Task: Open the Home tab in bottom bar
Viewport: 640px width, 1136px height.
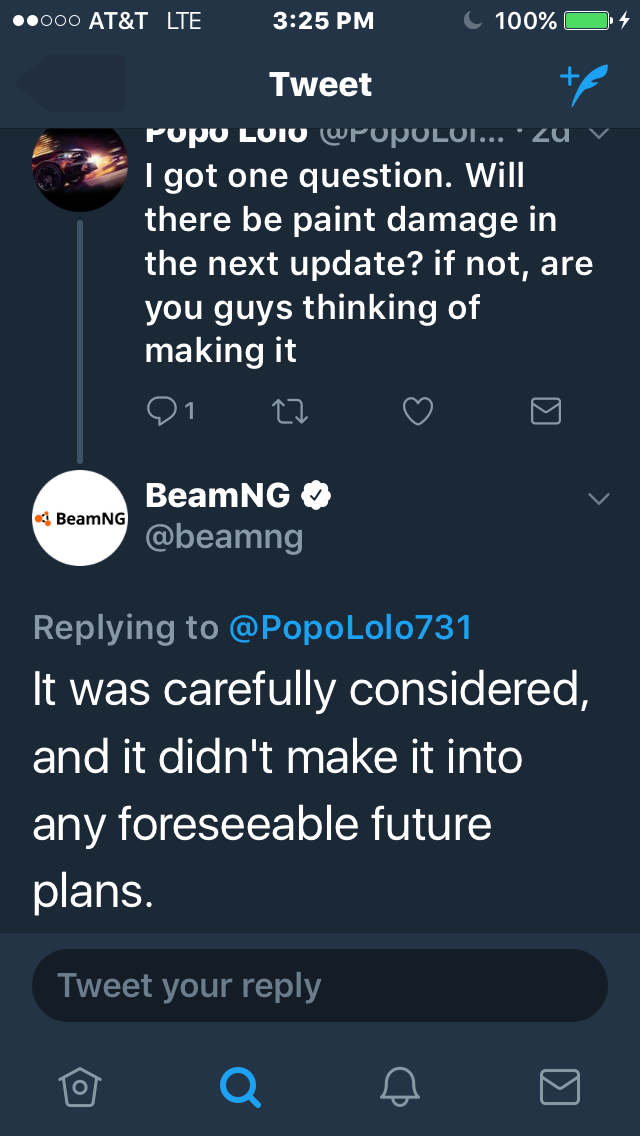Action: 80,1087
